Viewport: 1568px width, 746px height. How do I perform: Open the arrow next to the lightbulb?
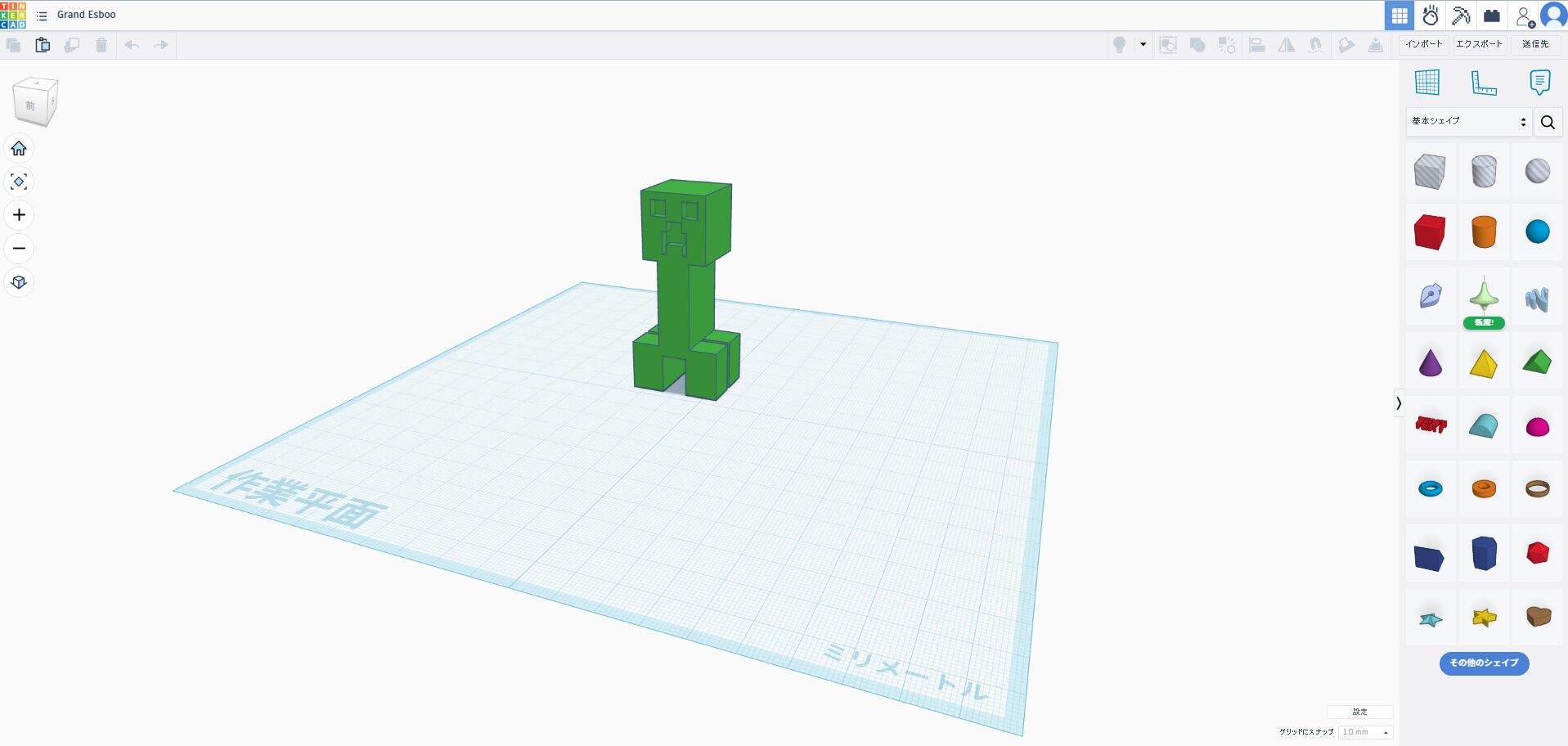[x=1142, y=45]
